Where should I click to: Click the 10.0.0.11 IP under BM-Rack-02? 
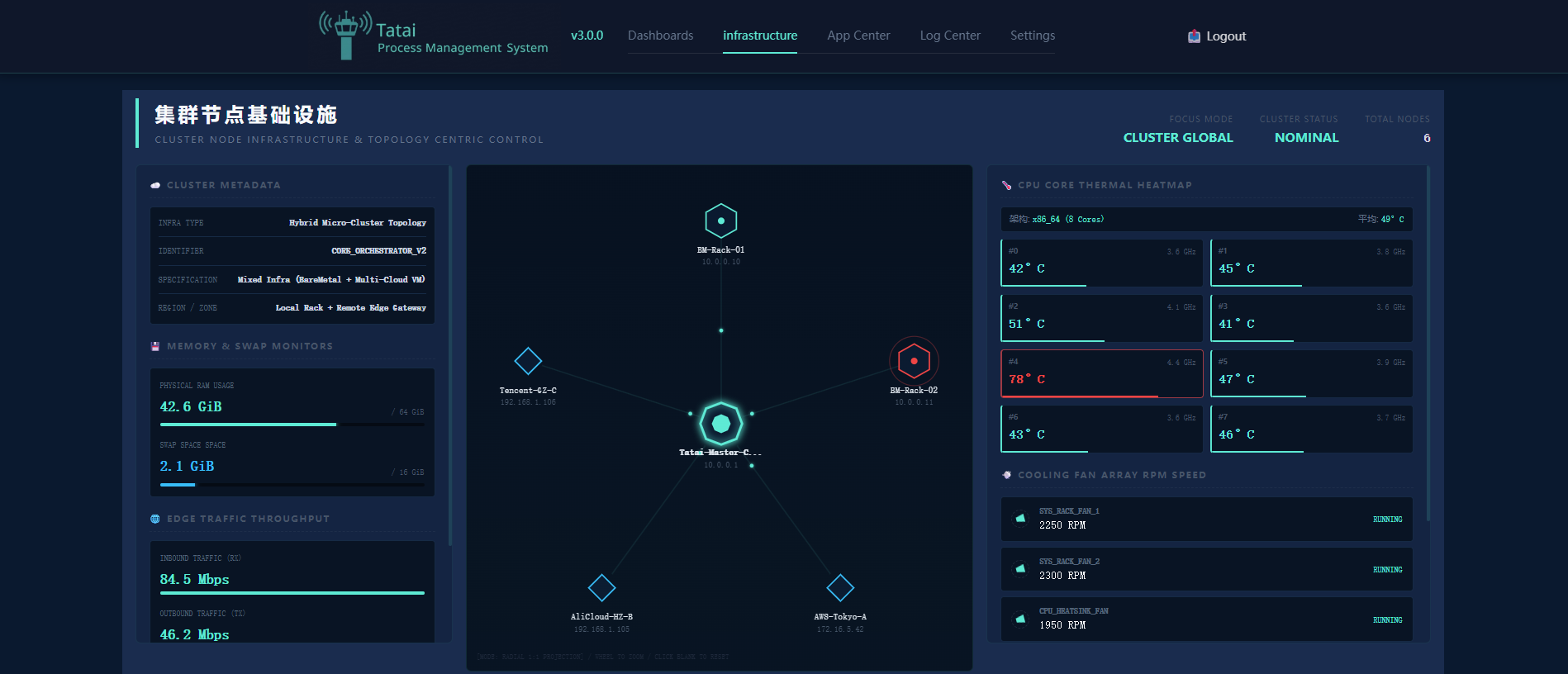(x=914, y=402)
